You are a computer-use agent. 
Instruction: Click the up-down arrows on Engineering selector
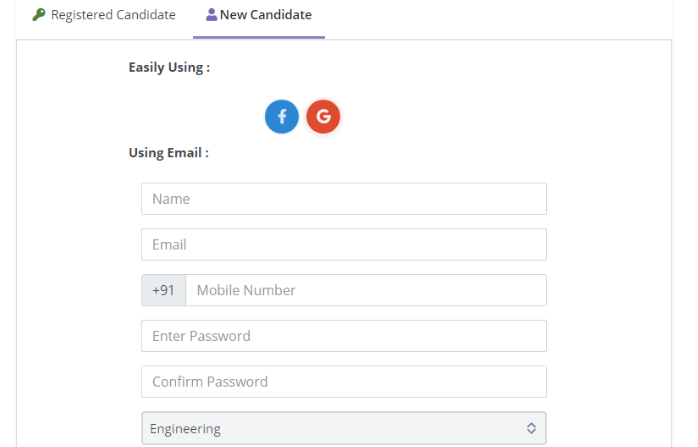click(531, 428)
